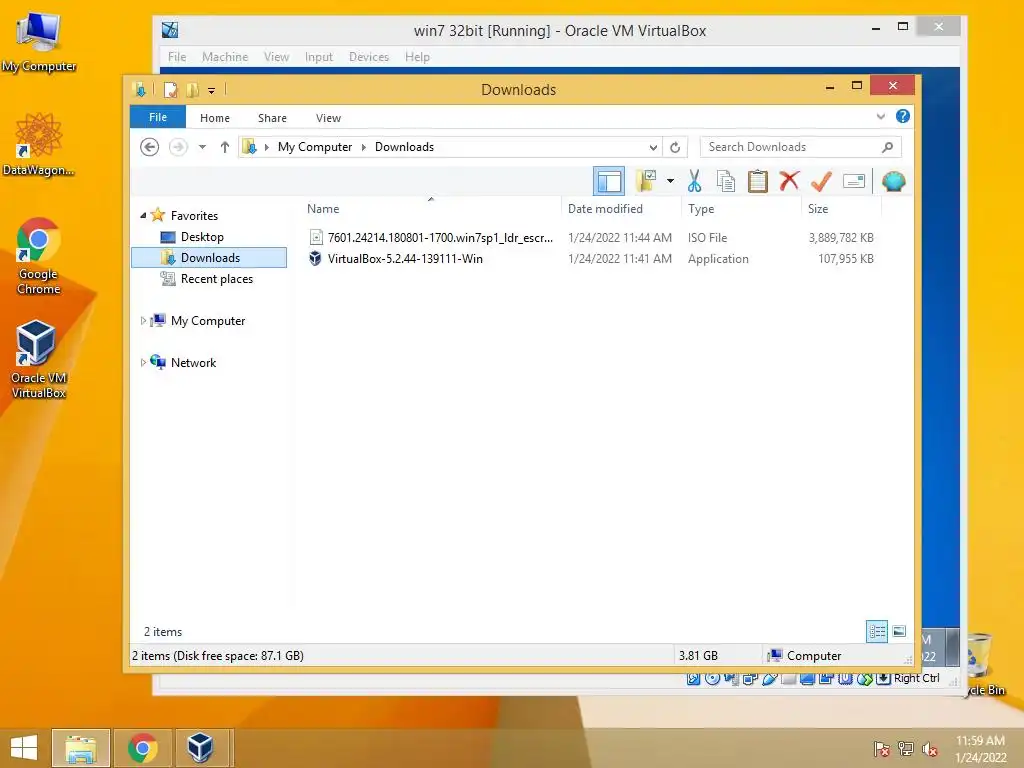
Task: Open dropdown arrow beside folder options icon
Action: (x=670, y=181)
